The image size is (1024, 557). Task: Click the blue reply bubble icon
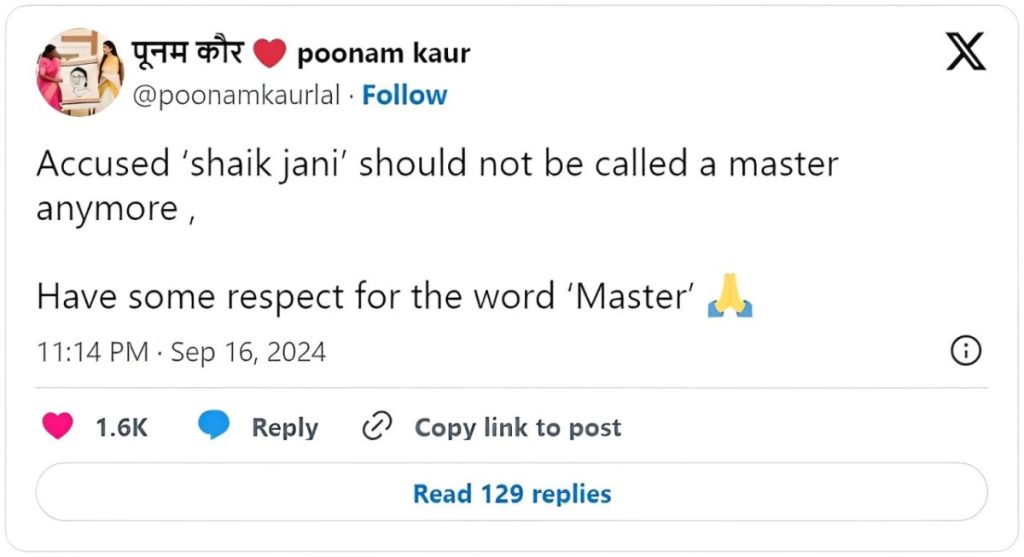(x=214, y=427)
